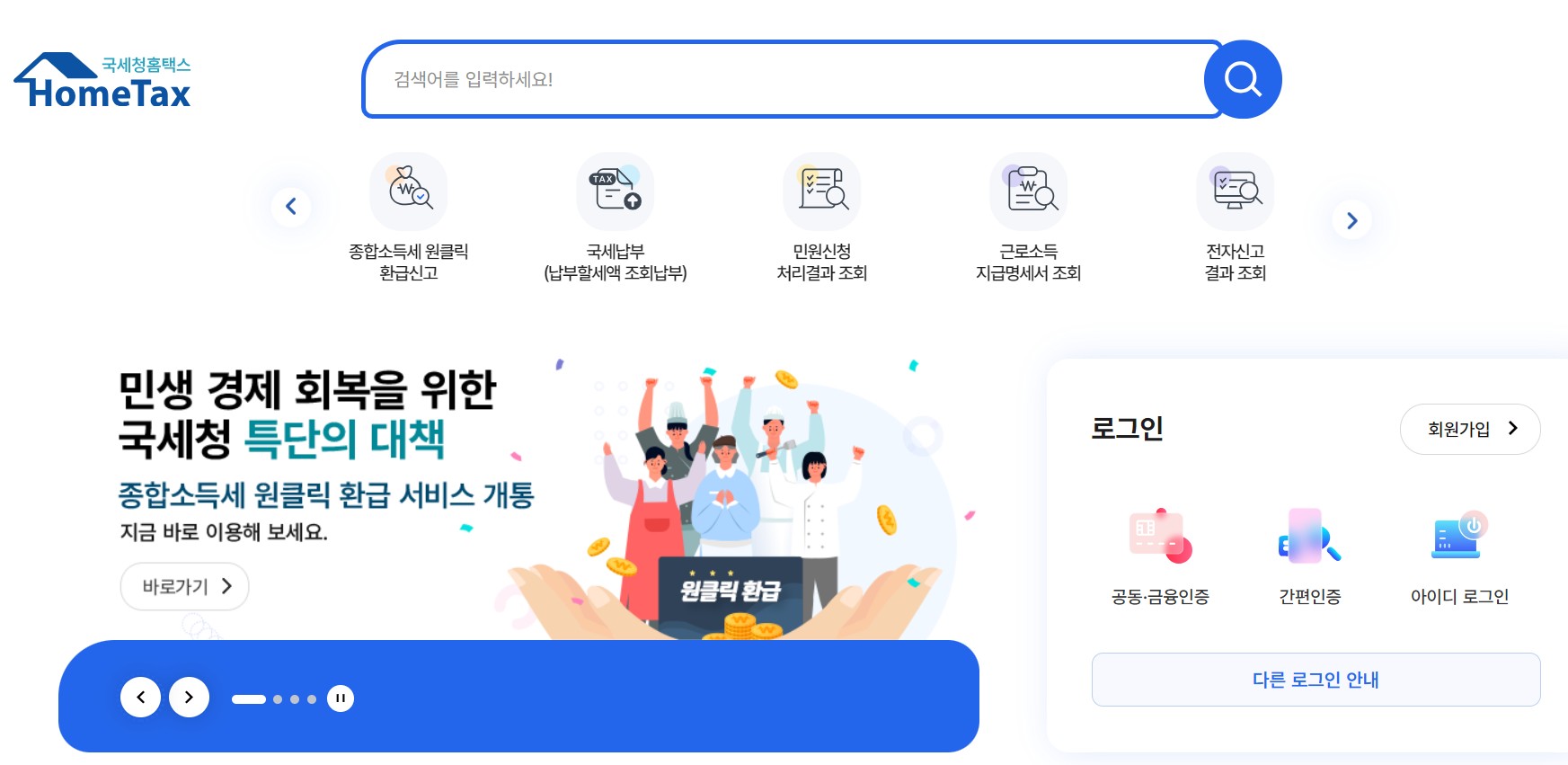Screen dimensions: 1568x765
Task: Focus the 검색어를 입력하세요 search field
Action: pos(786,79)
